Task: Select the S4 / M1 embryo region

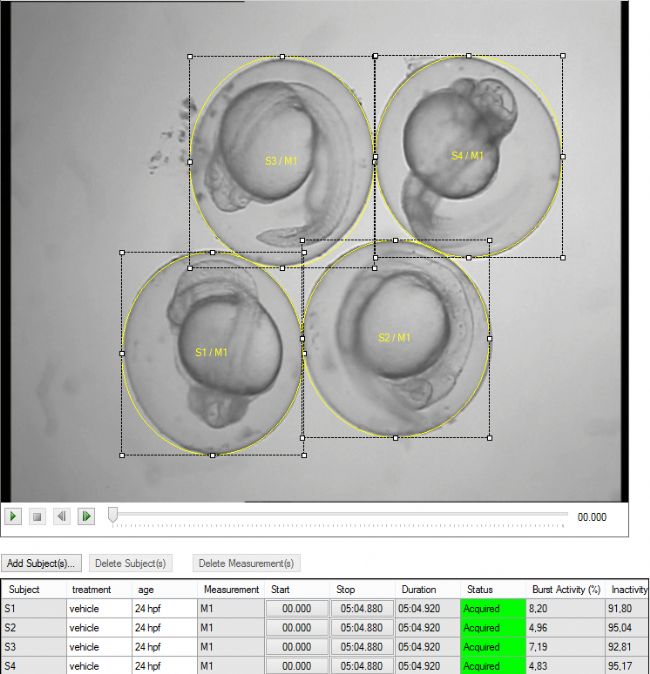Action: pos(467,155)
